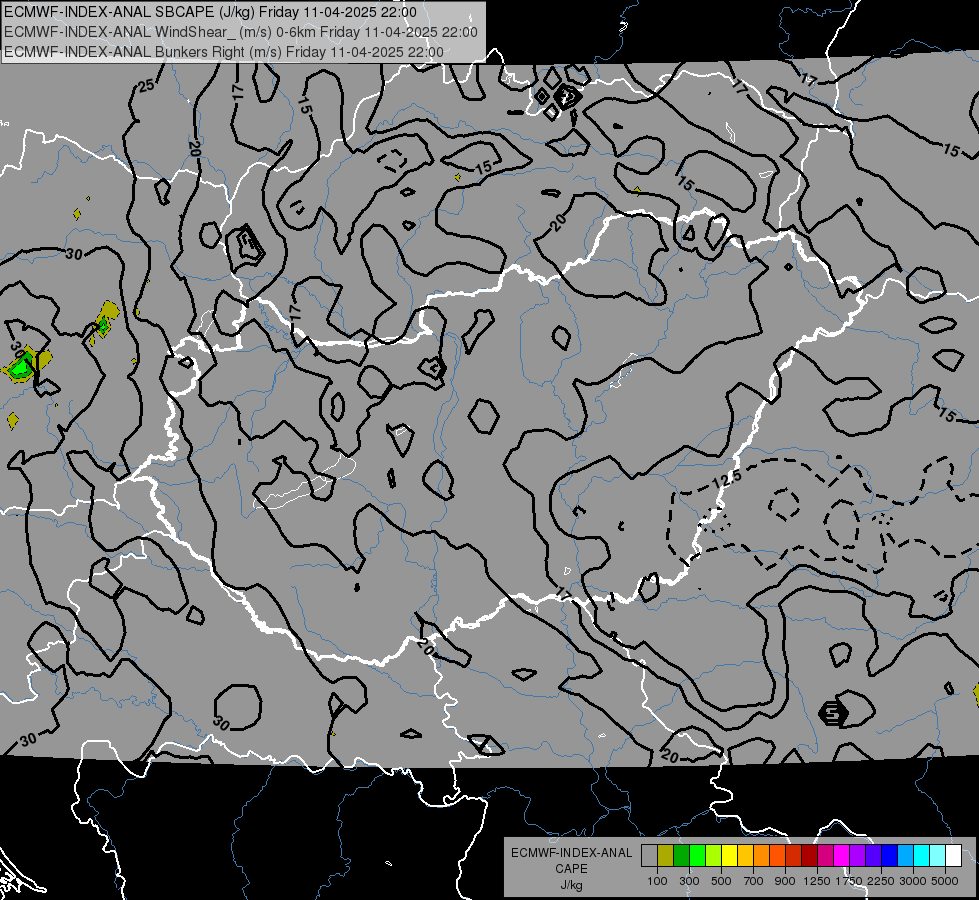Image resolution: width=979 pixels, height=900 pixels.
Task: Click the 25 contour label on map
Action: [147, 86]
